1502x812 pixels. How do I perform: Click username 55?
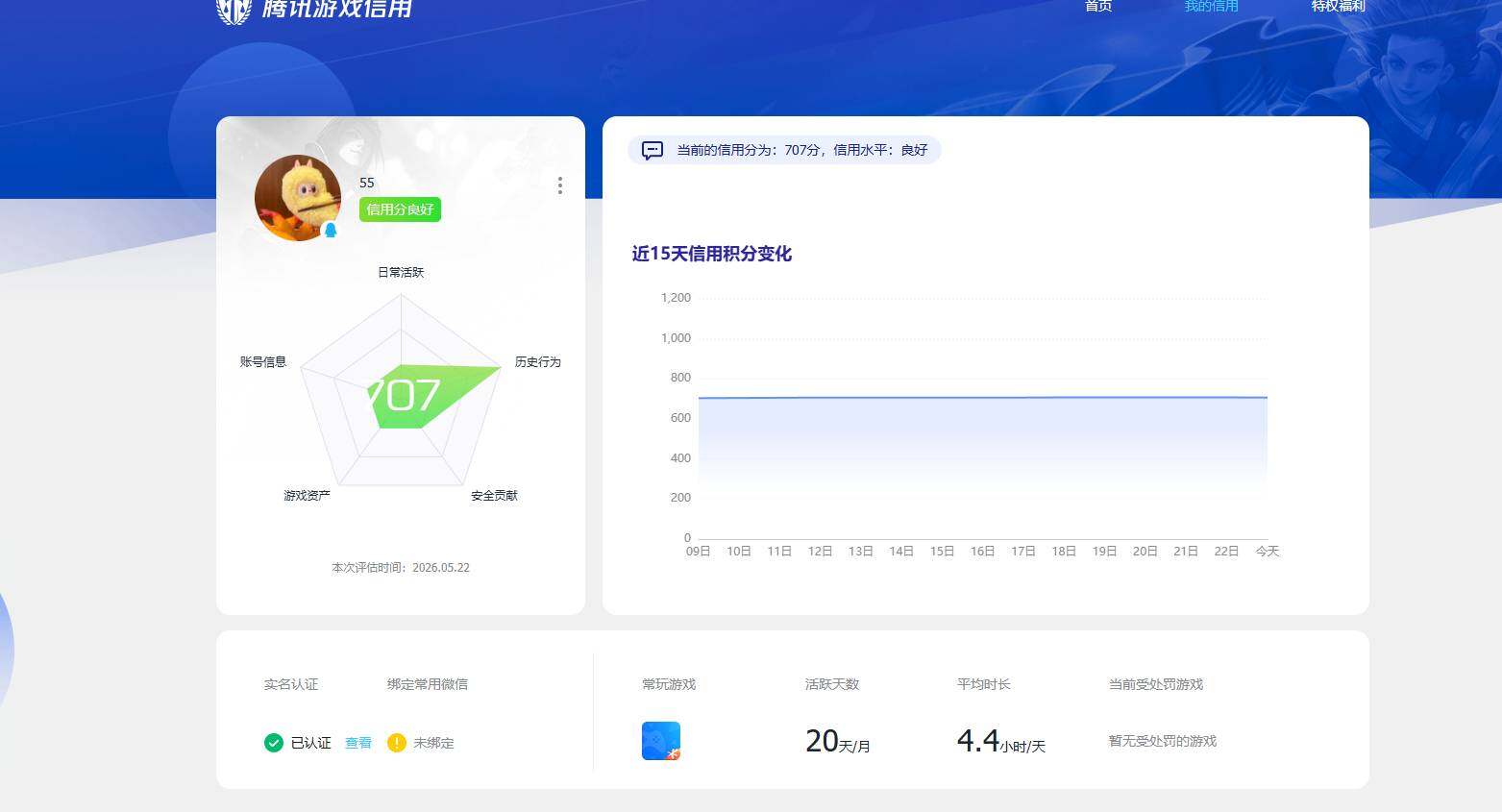(x=367, y=183)
